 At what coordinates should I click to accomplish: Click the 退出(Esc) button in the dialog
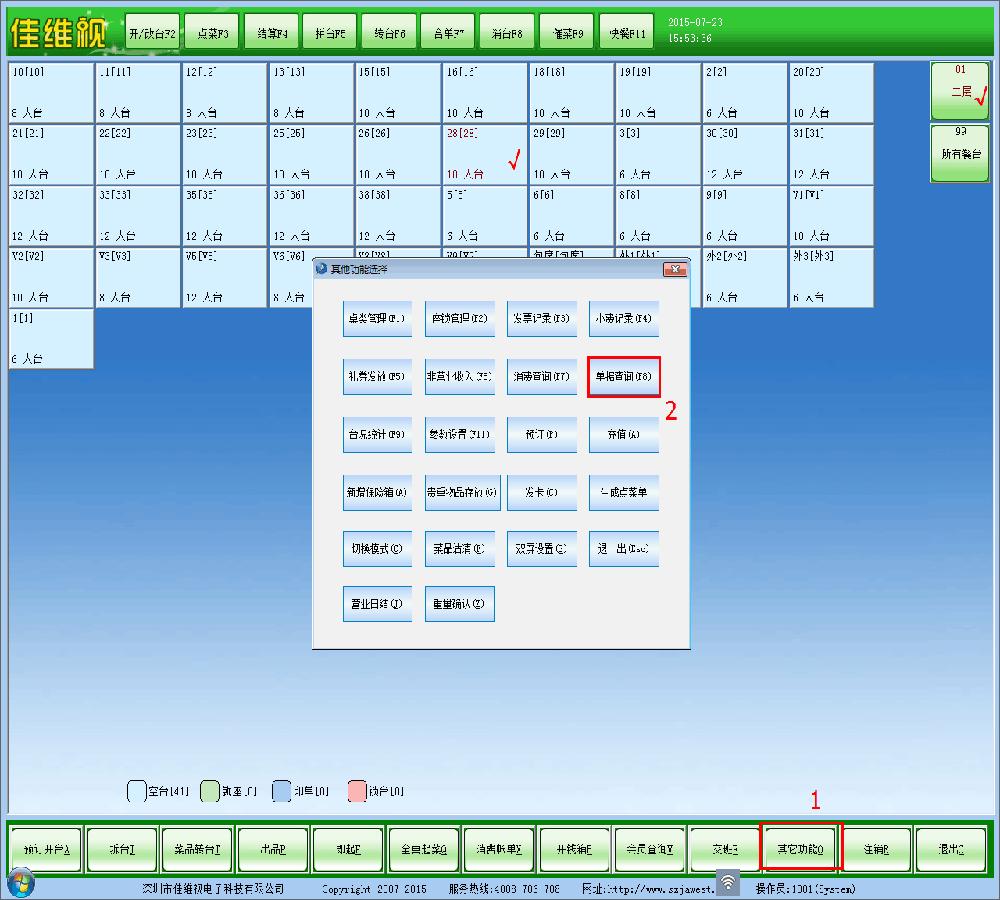(x=624, y=549)
